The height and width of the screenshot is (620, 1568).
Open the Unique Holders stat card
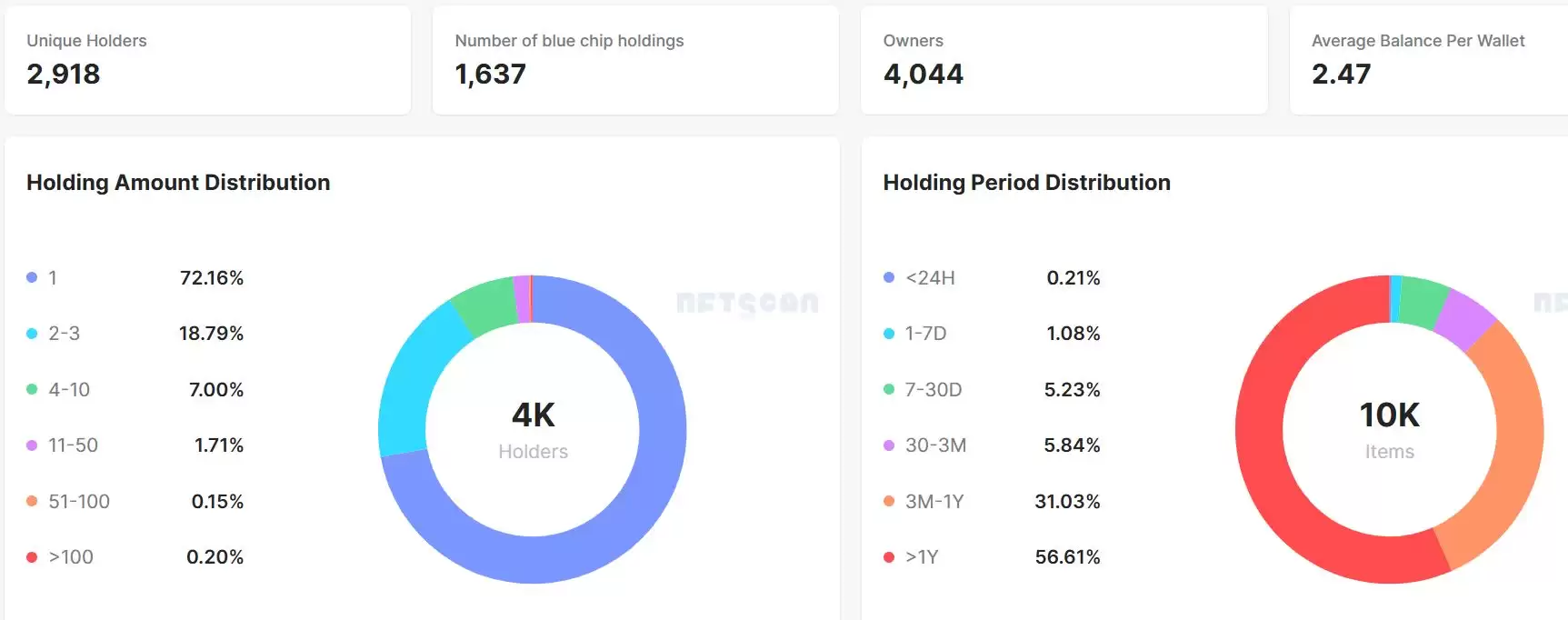pos(207,60)
